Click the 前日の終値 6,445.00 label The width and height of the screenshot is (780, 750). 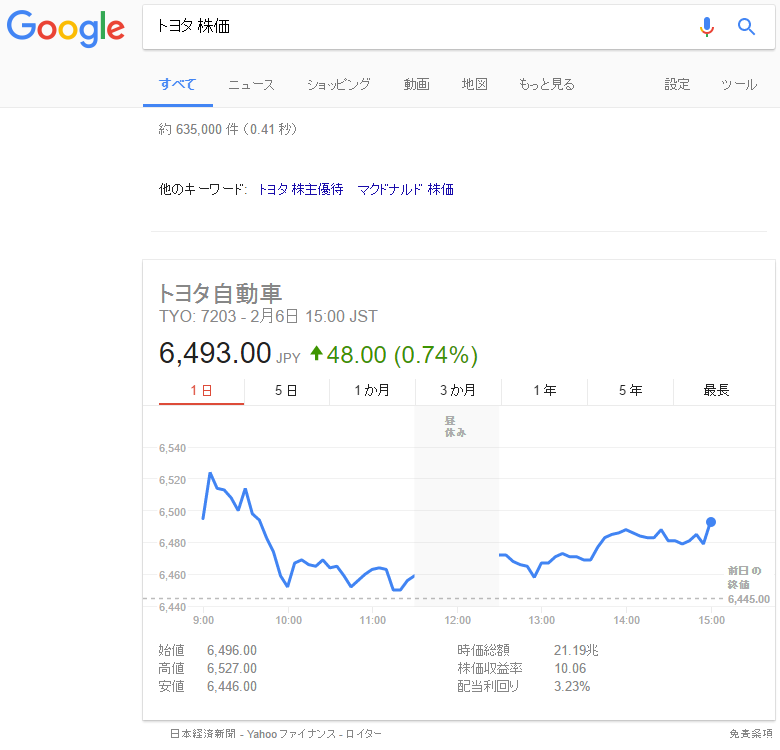pos(748,585)
